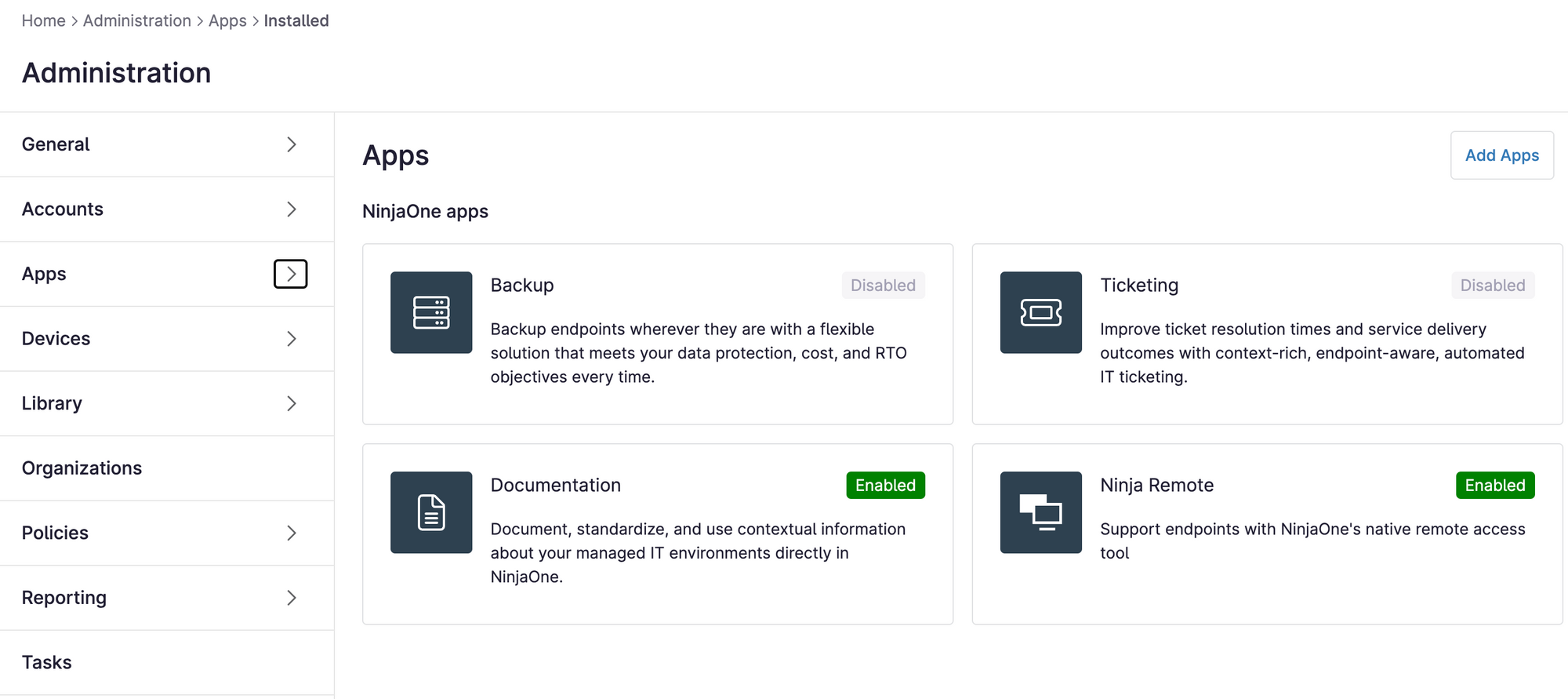The height and width of the screenshot is (699, 1568).
Task: Click Apps in the breadcrumb
Action: [x=227, y=21]
